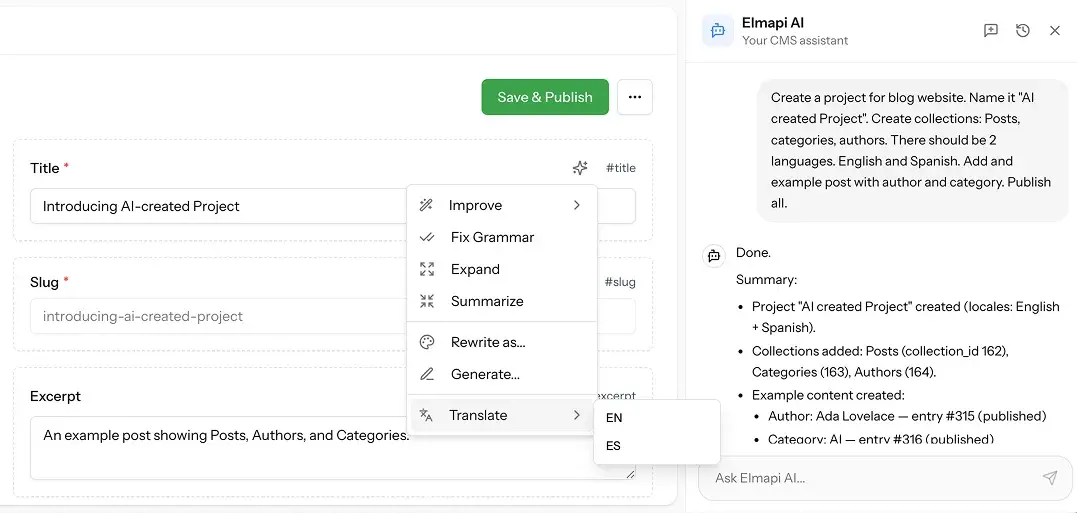Click the AI sparkle icon beside Title
This screenshot has width=1077, height=513.
point(580,168)
